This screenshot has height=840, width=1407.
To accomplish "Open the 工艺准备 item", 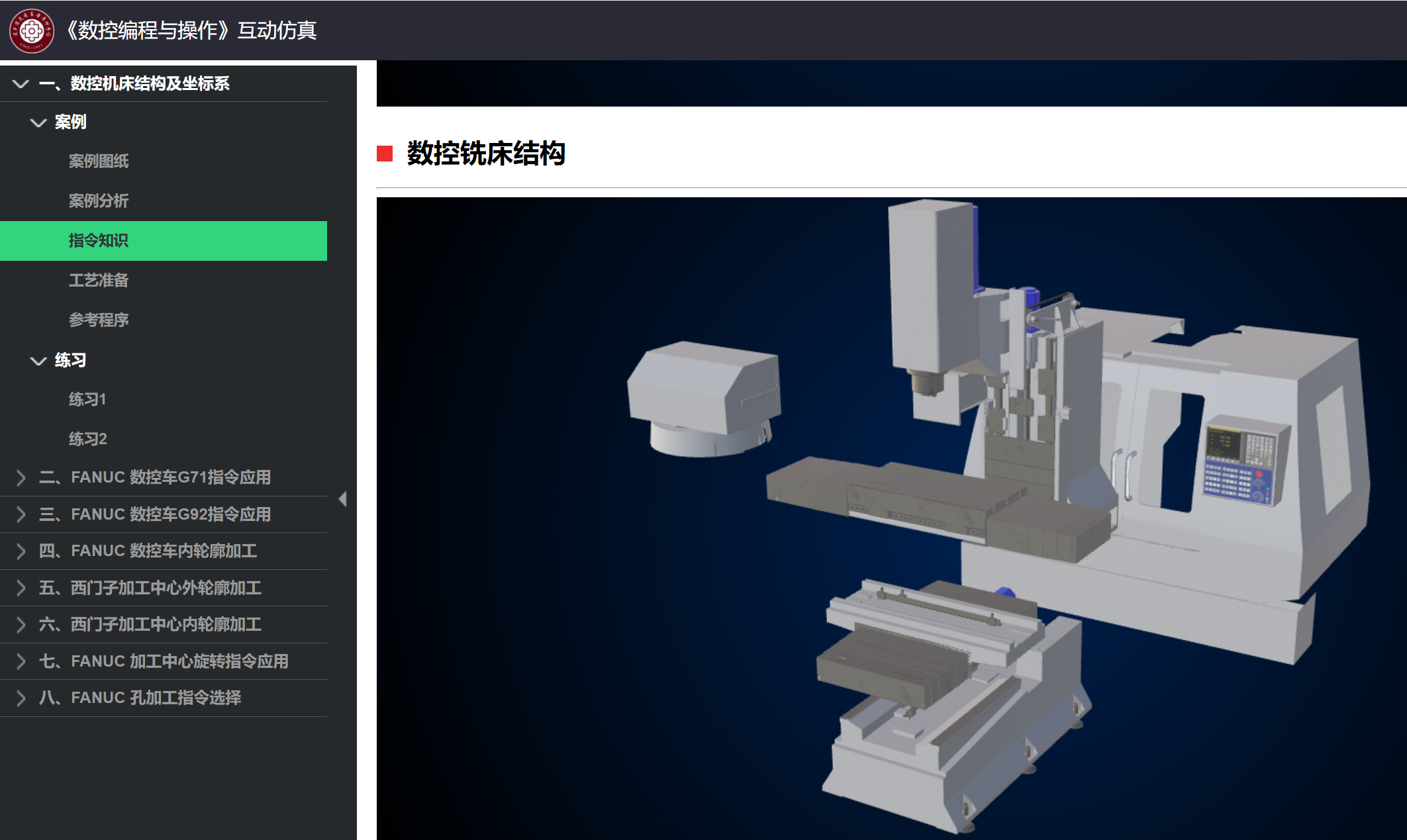I will coord(99,281).
